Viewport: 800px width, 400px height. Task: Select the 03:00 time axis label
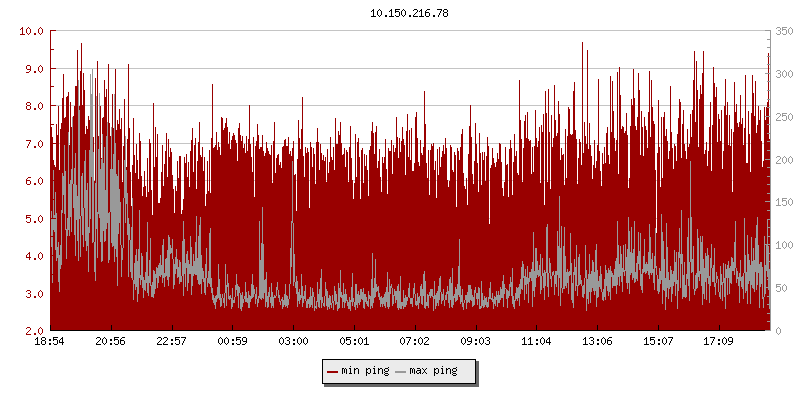pos(293,341)
